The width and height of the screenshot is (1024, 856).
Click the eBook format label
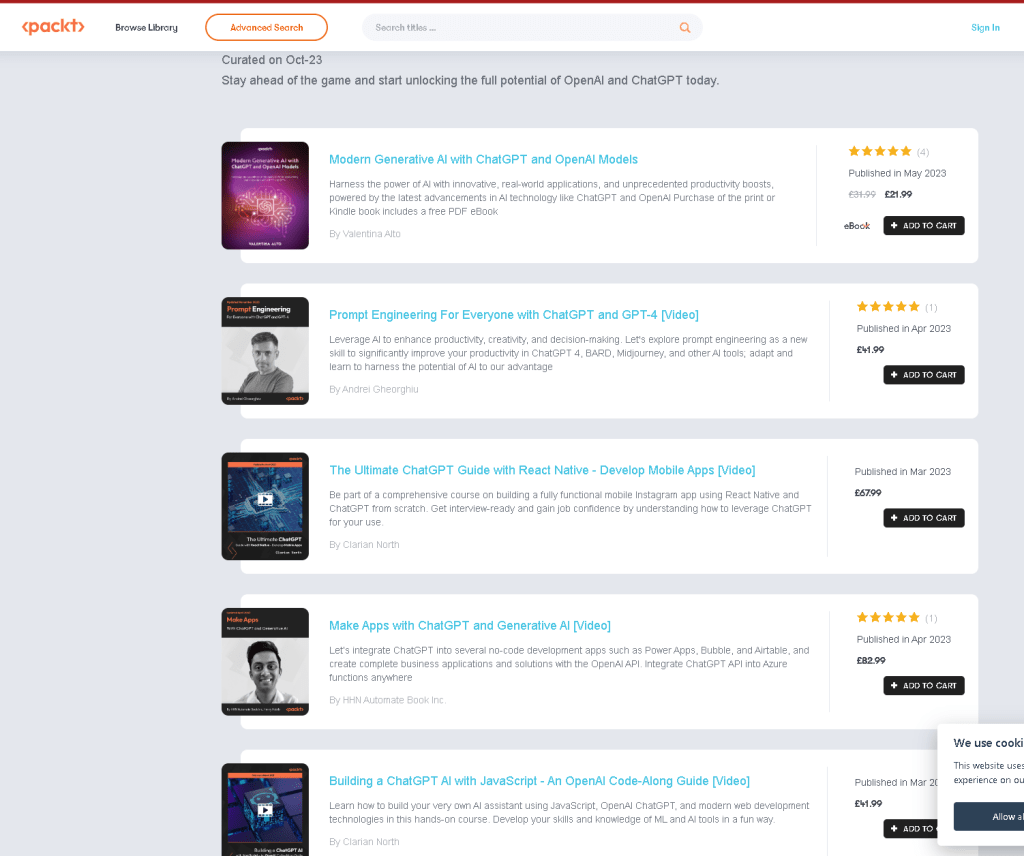857,226
